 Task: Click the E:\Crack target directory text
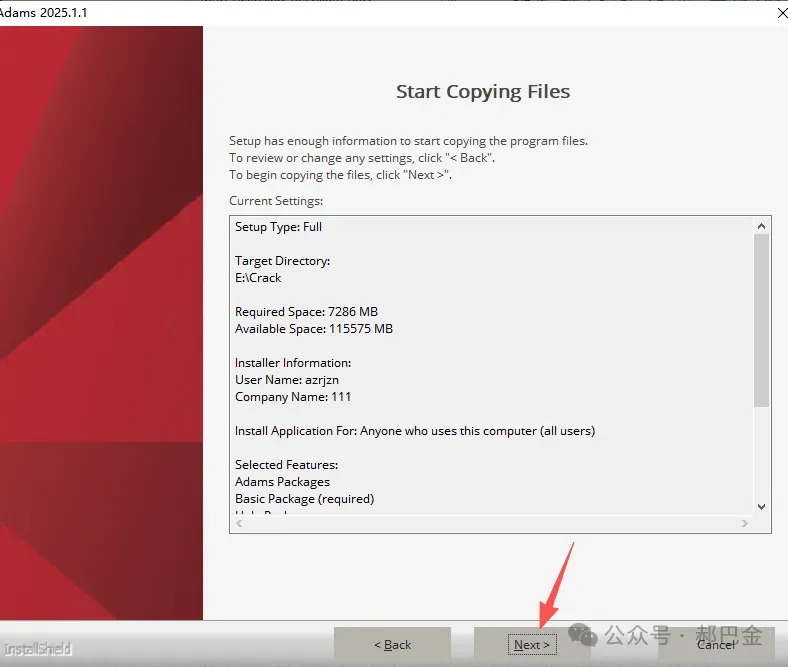pyautogui.click(x=258, y=278)
